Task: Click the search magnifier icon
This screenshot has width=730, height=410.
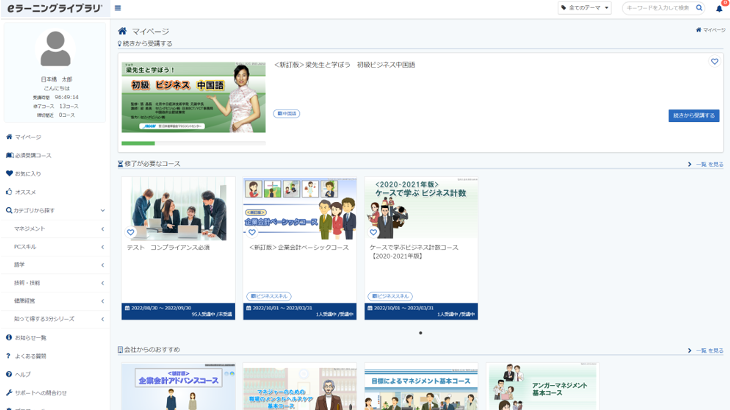Action: point(699,8)
